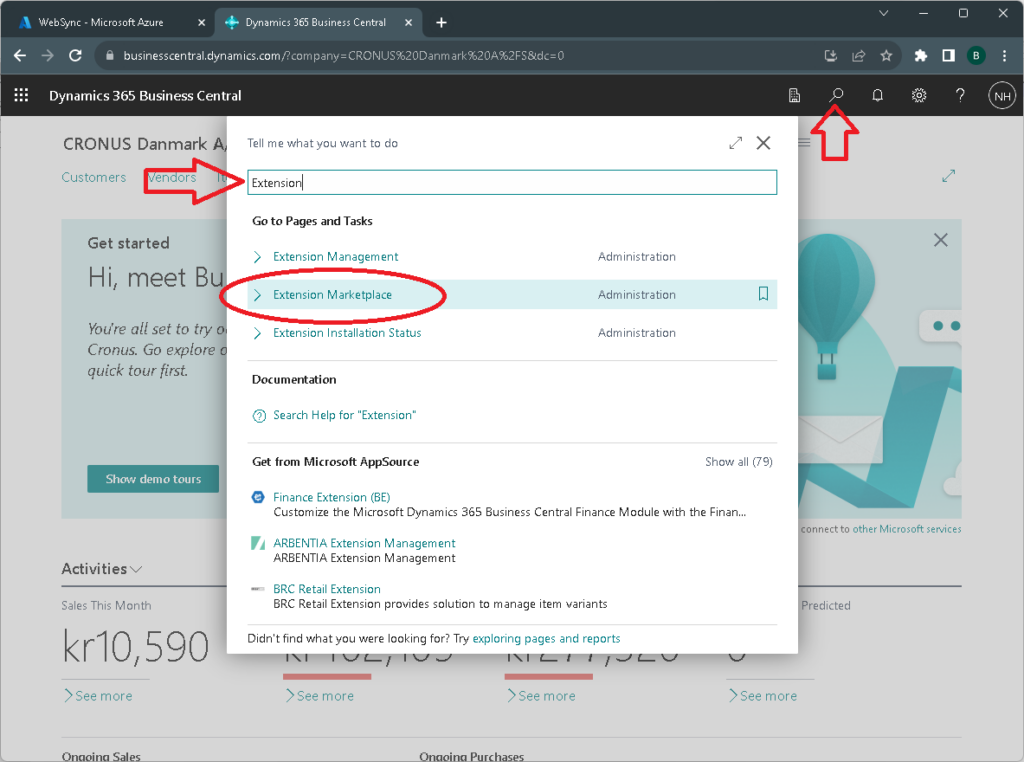Open Extension Installation Status result

coord(347,333)
